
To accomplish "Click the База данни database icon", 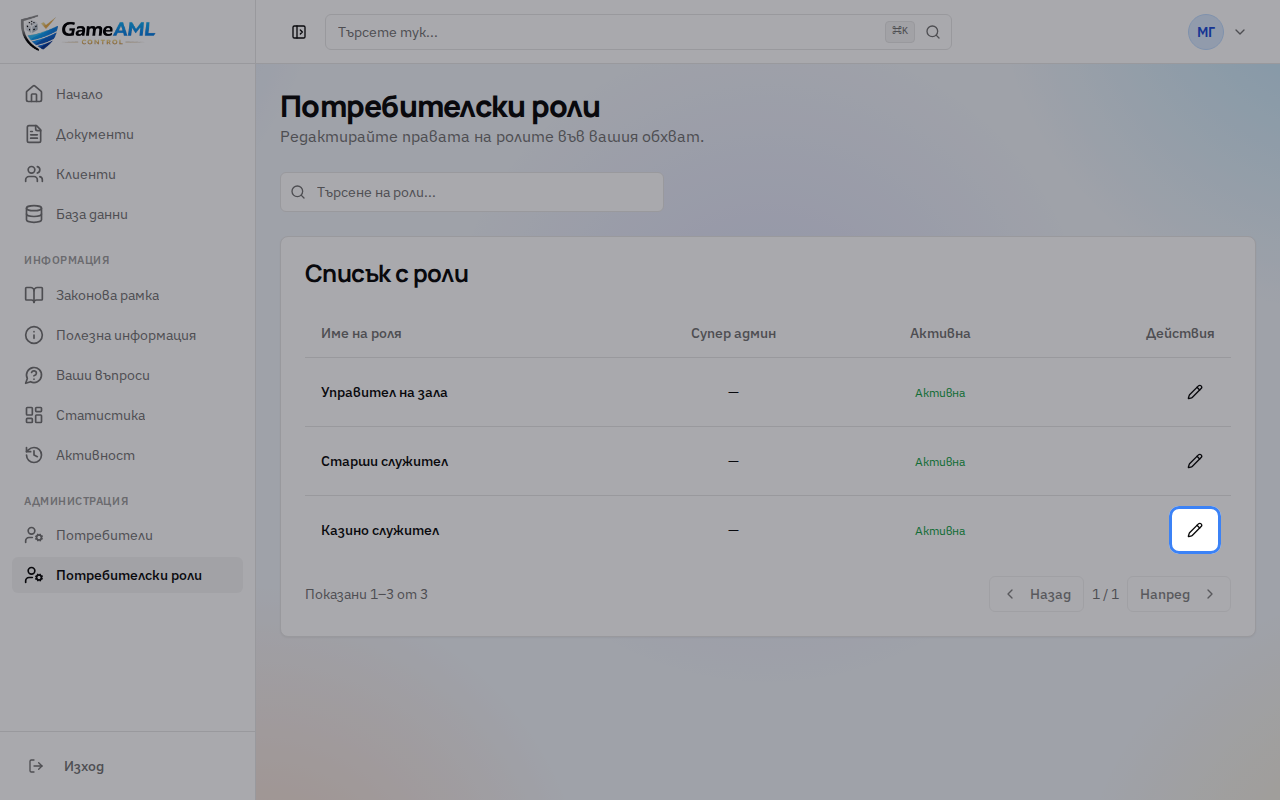I will coord(34,214).
